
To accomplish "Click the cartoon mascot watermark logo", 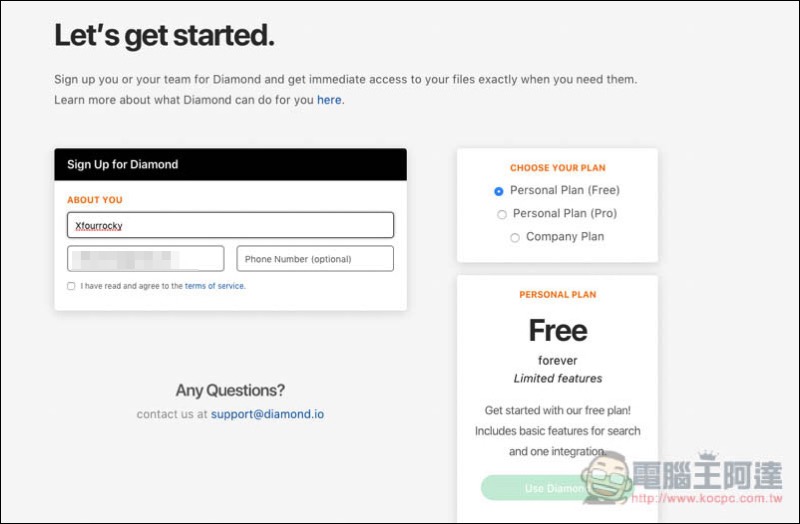I will point(606,477).
